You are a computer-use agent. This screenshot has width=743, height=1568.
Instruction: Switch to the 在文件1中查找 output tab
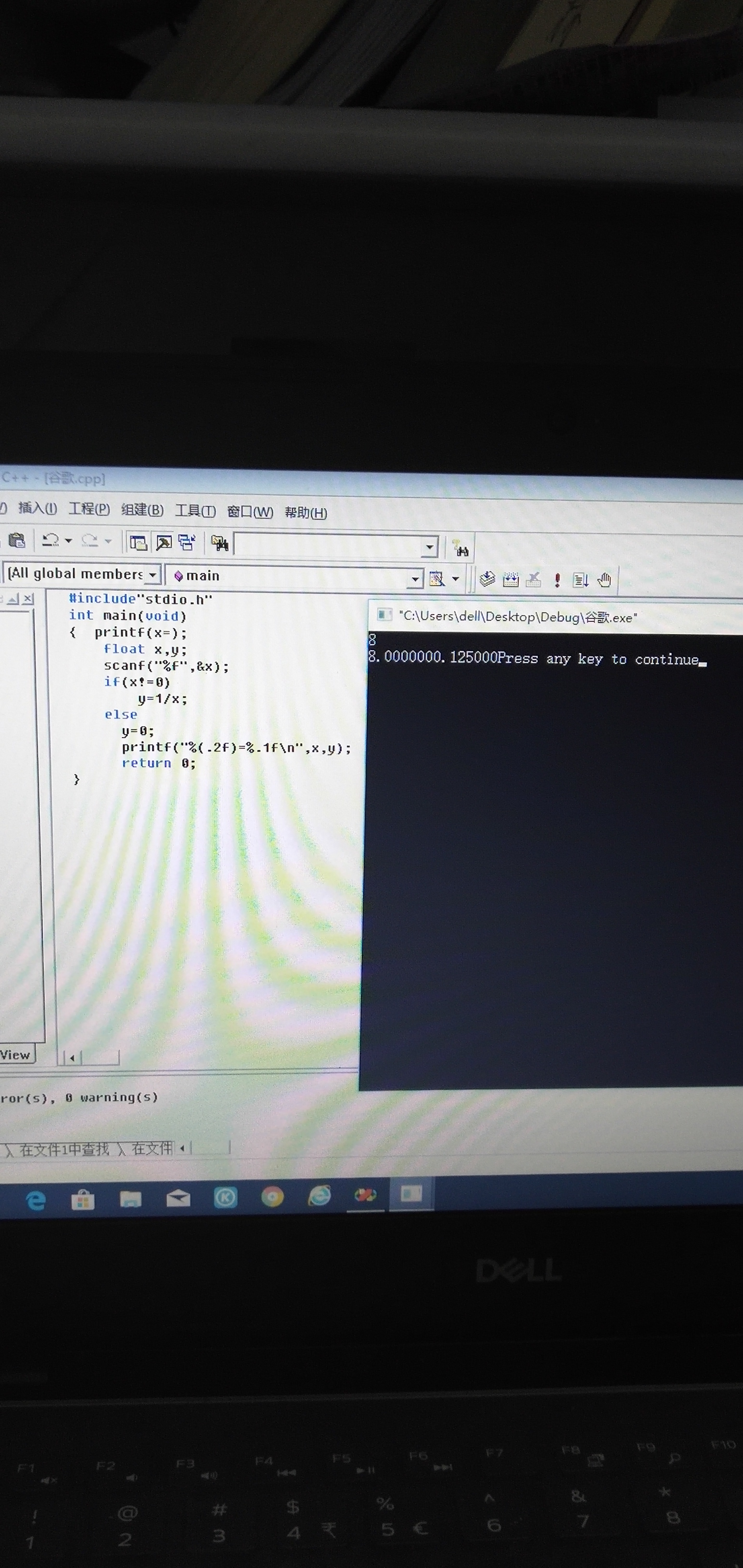tap(64, 1149)
